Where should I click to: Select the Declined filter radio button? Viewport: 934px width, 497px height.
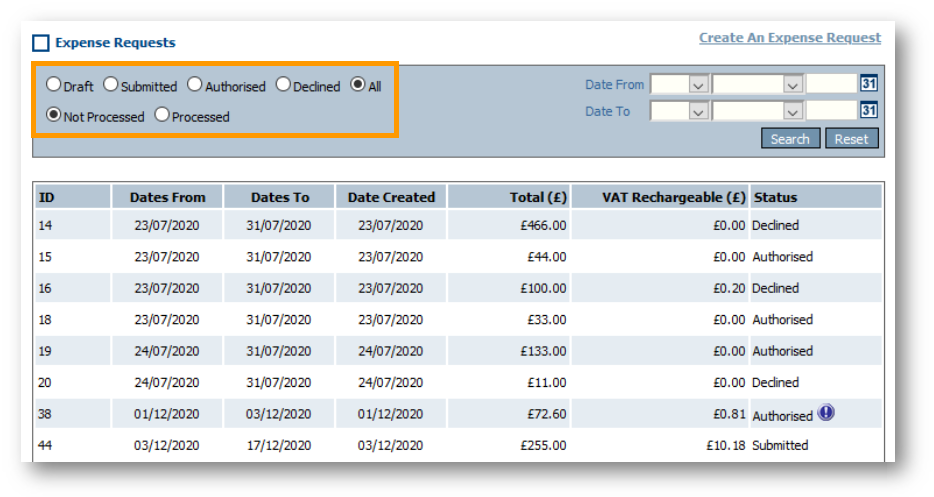coord(283,84)
